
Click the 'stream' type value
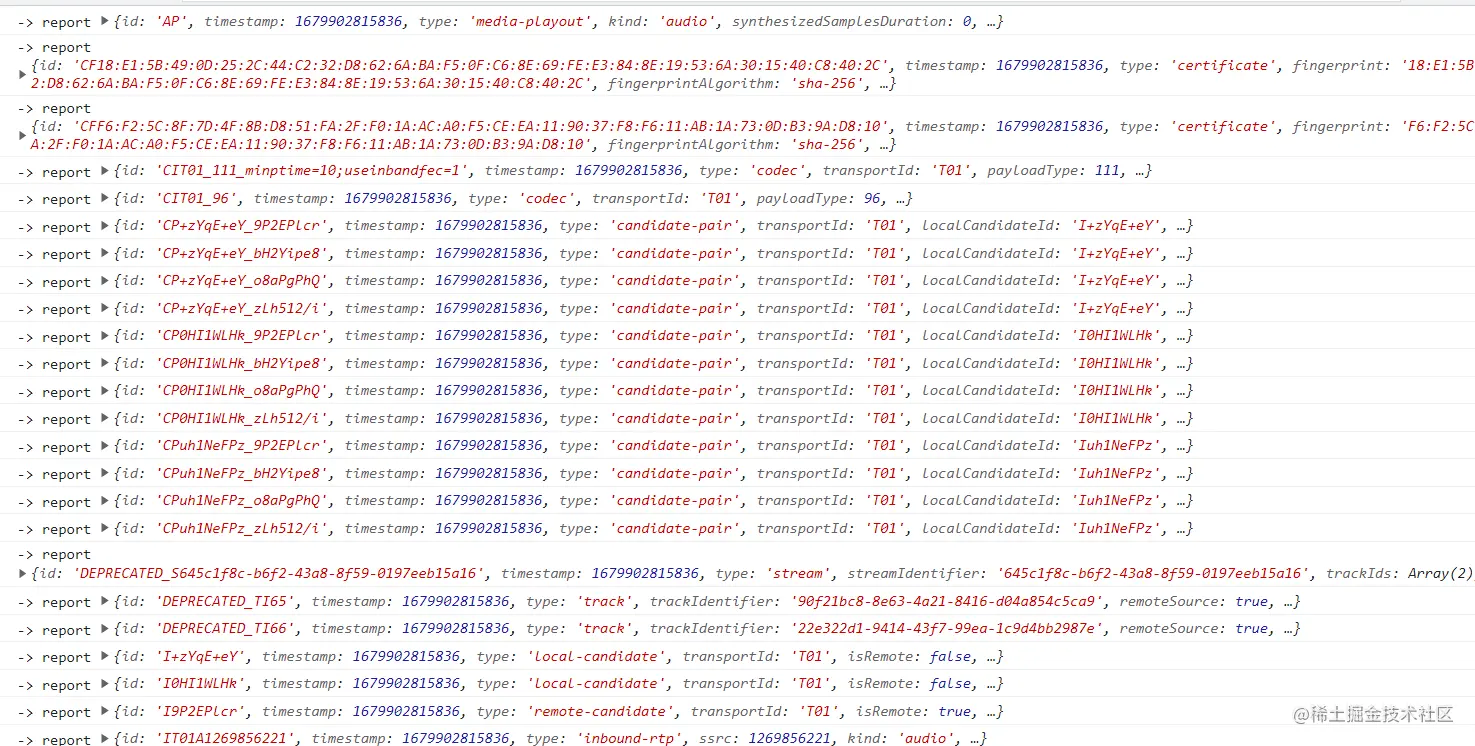click(796, 574)
